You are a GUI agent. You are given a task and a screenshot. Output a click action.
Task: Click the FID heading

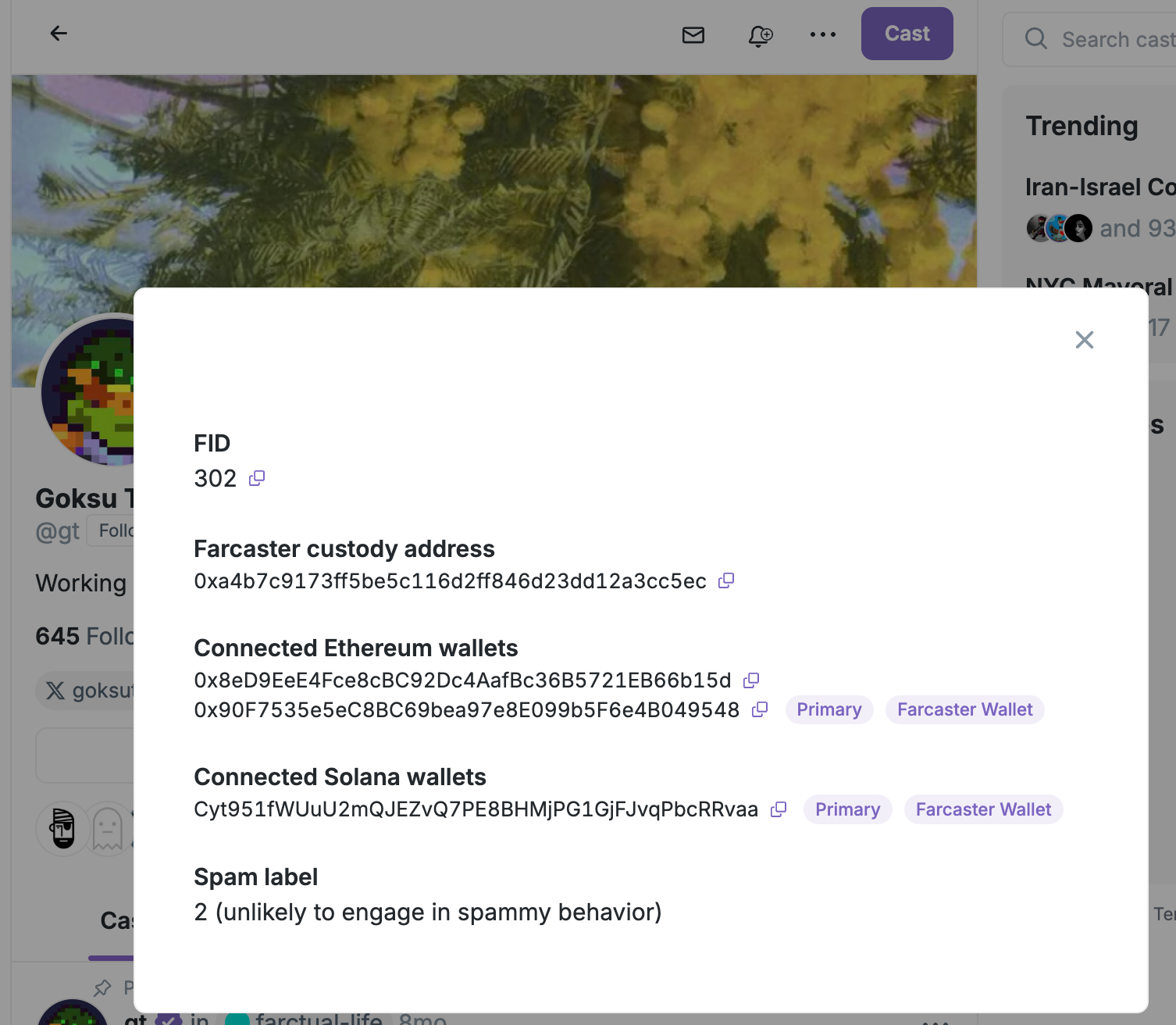pos(212,443)
